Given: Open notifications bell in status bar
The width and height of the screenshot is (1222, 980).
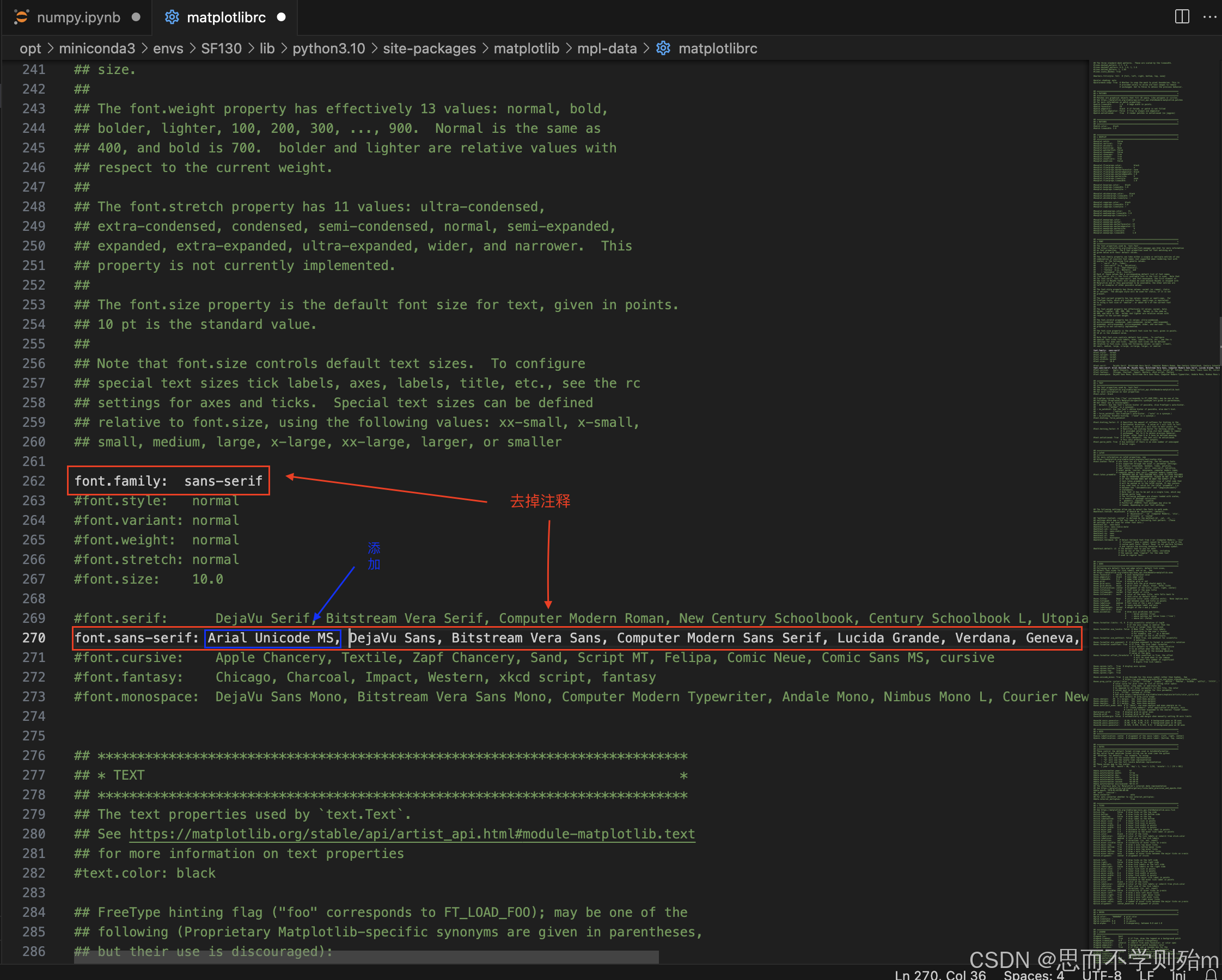Looking at the screenshot, I should [x=1211, y=975].
